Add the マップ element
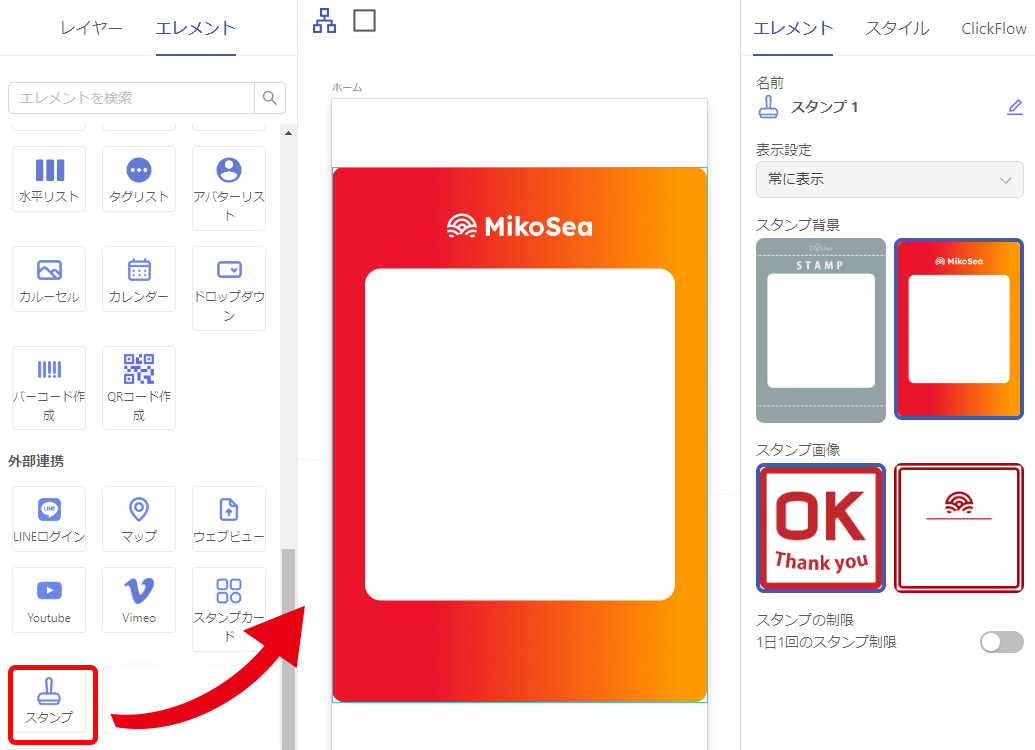The image size is (1035, 750). click(139, 519)
